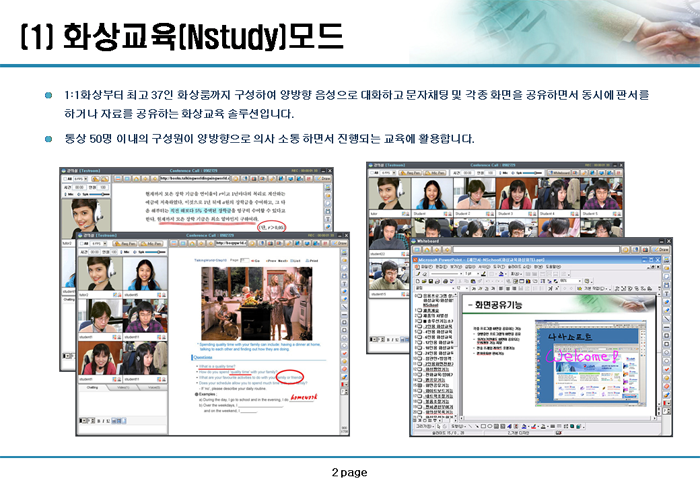
Task: Switch to the Chatting tab in family-photo lesson window
Action: point(92,388)
